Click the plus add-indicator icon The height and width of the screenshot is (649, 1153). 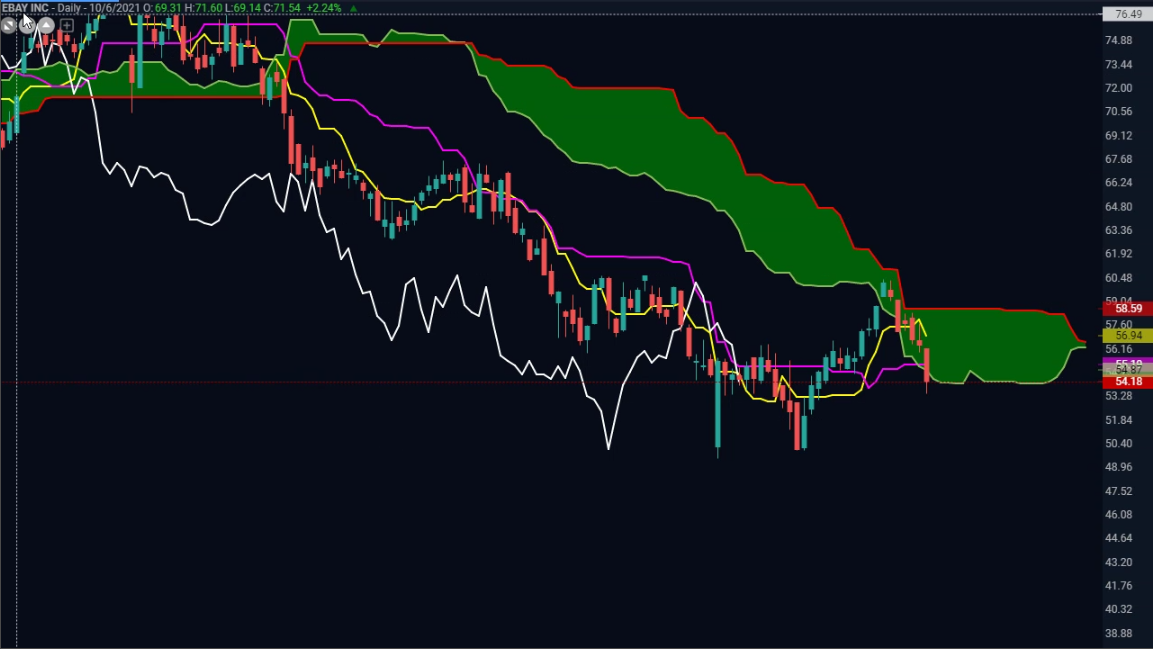pos(66,26)
